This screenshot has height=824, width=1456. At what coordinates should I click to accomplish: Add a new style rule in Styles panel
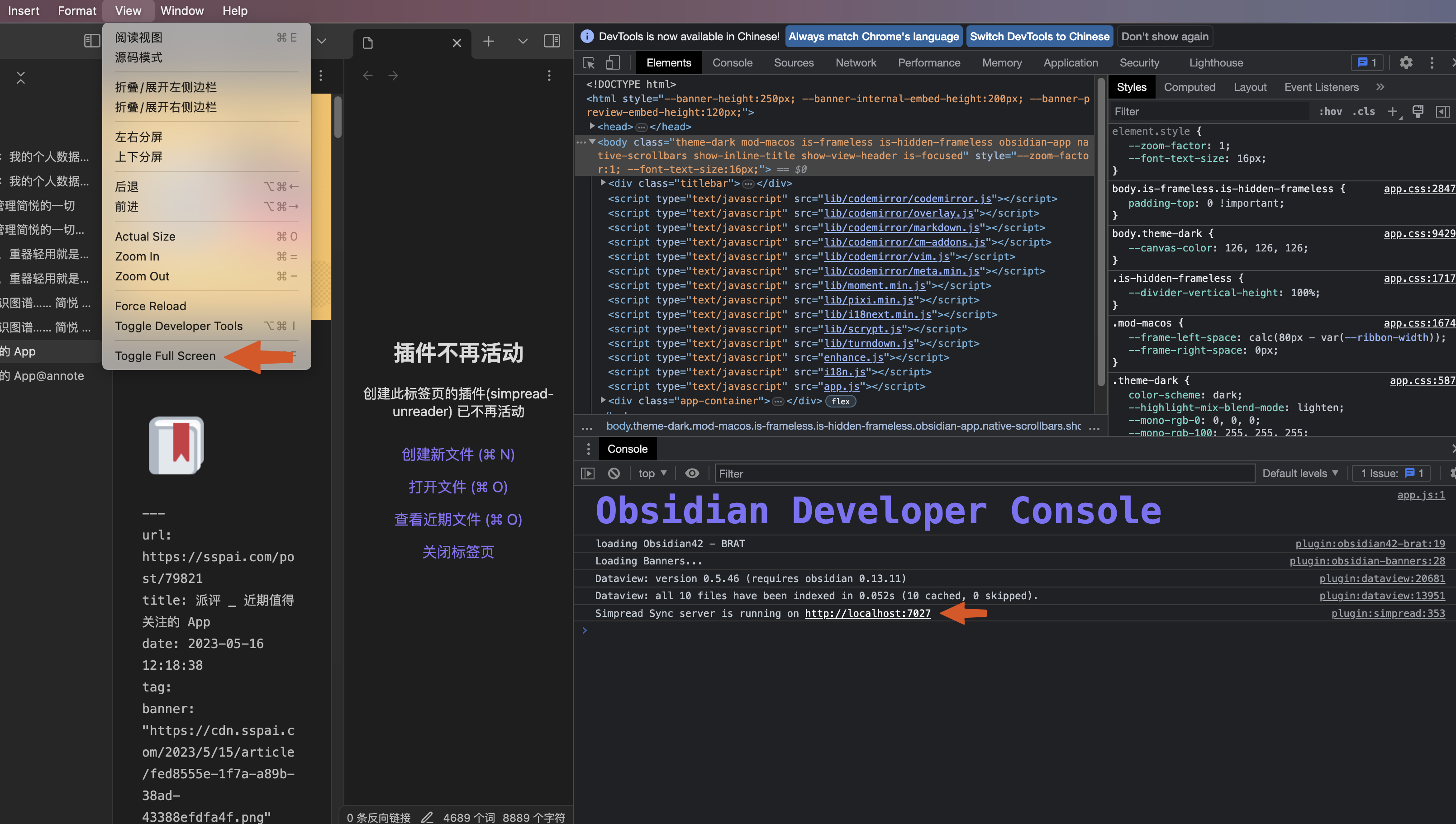[x=1393, y=111]
